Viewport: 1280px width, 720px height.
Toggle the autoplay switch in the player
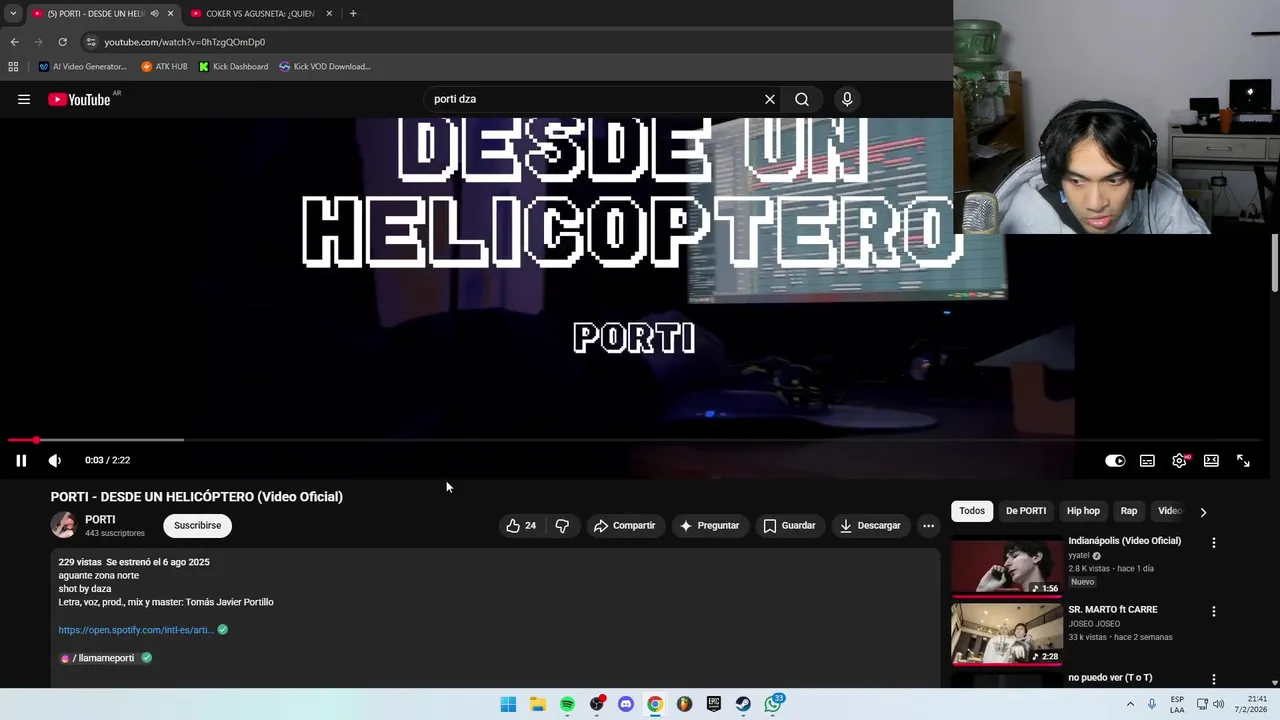(x=1115, y=460)
